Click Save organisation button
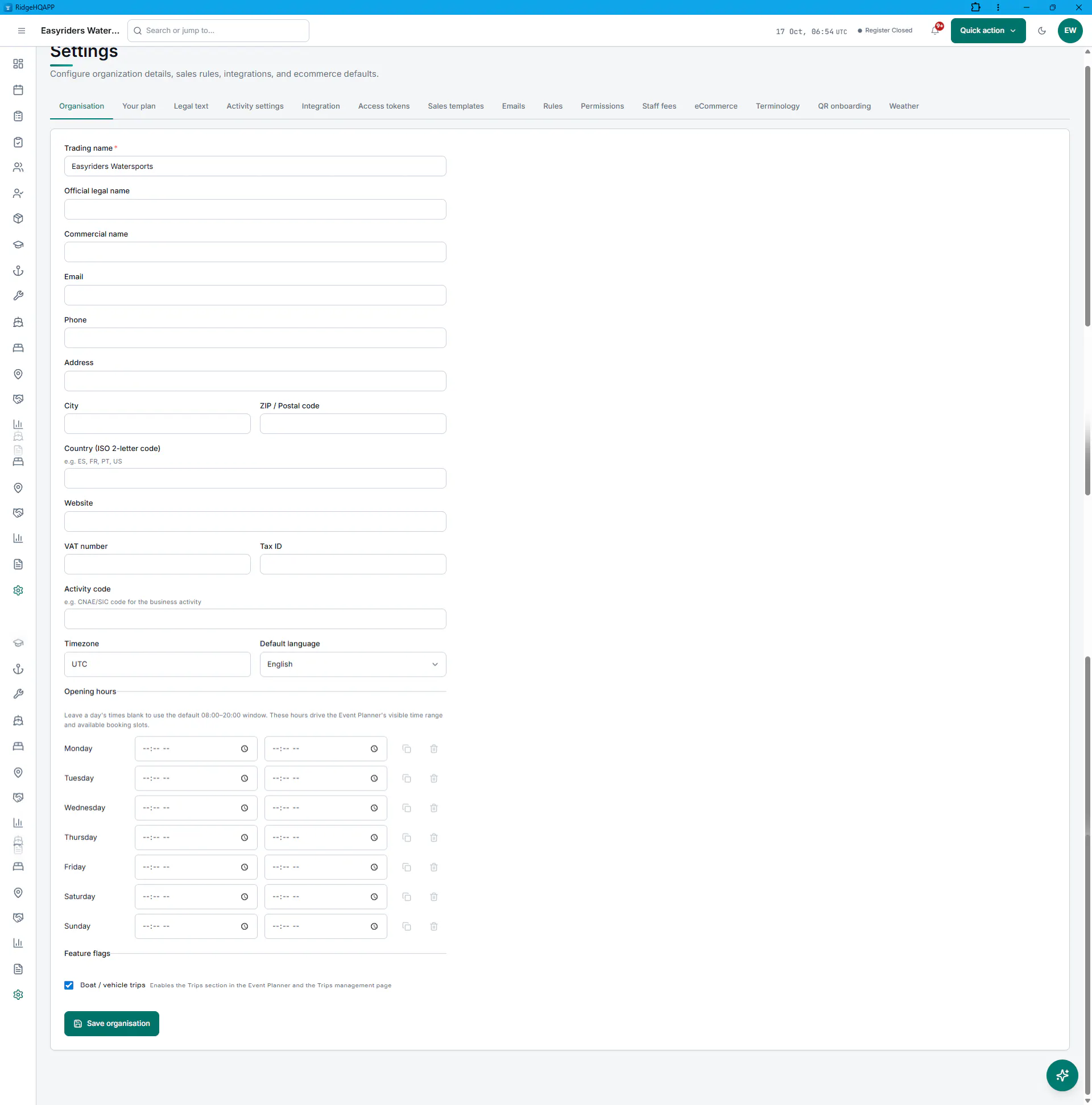The height and width of the screenshot is (1105, 1092). (x=111, y=1023)
